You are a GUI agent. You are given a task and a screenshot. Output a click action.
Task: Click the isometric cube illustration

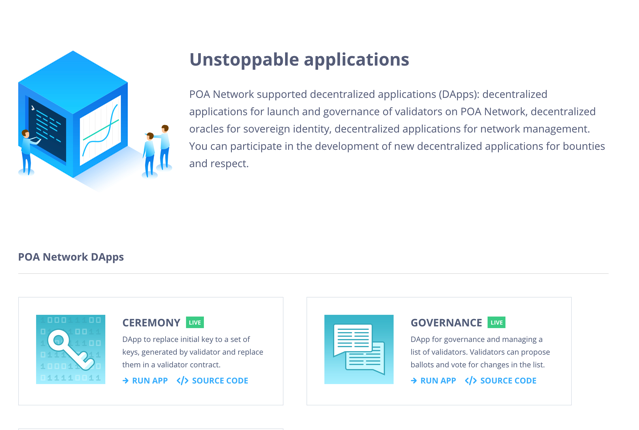[x=95, y=120]
